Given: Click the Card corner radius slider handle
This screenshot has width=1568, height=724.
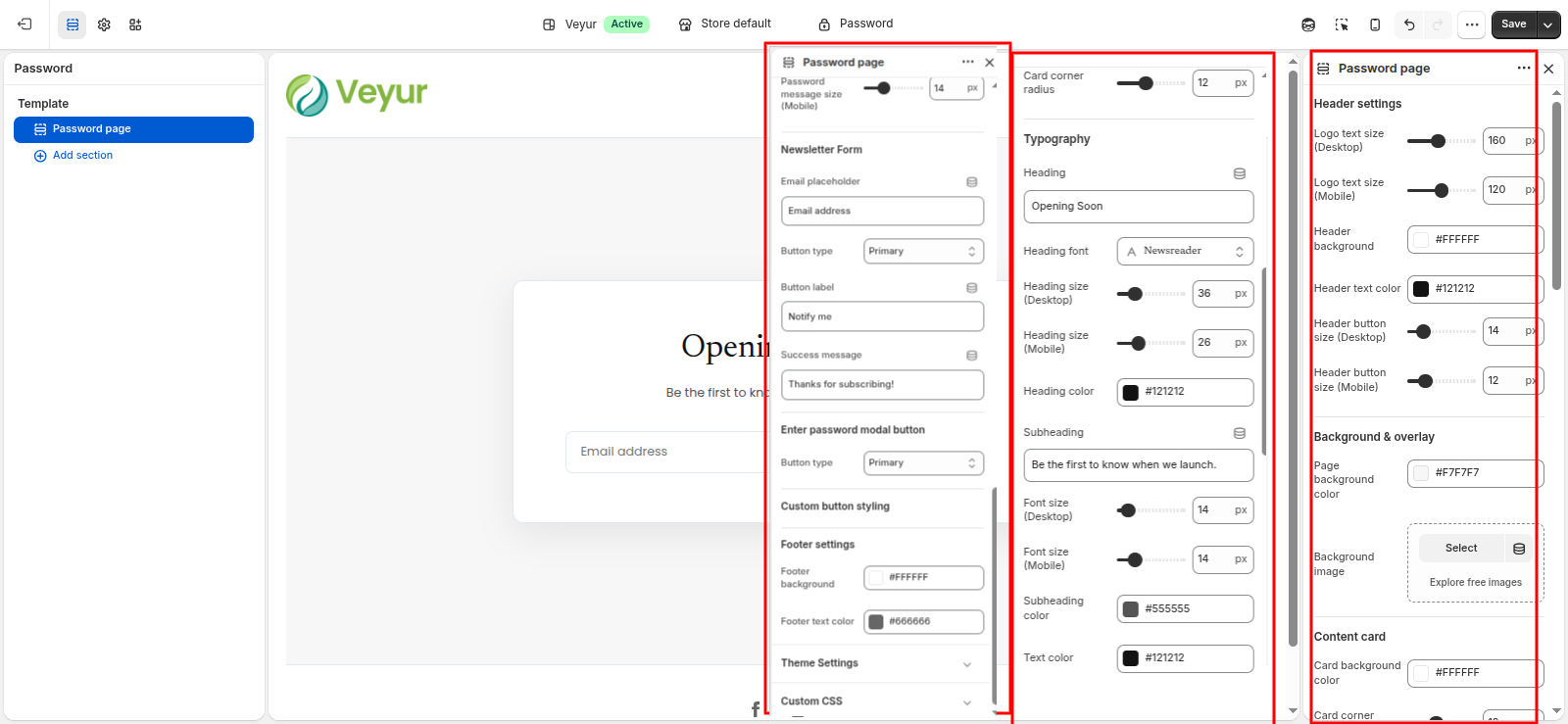Looking at the screenshot, I should (1146, 83).
